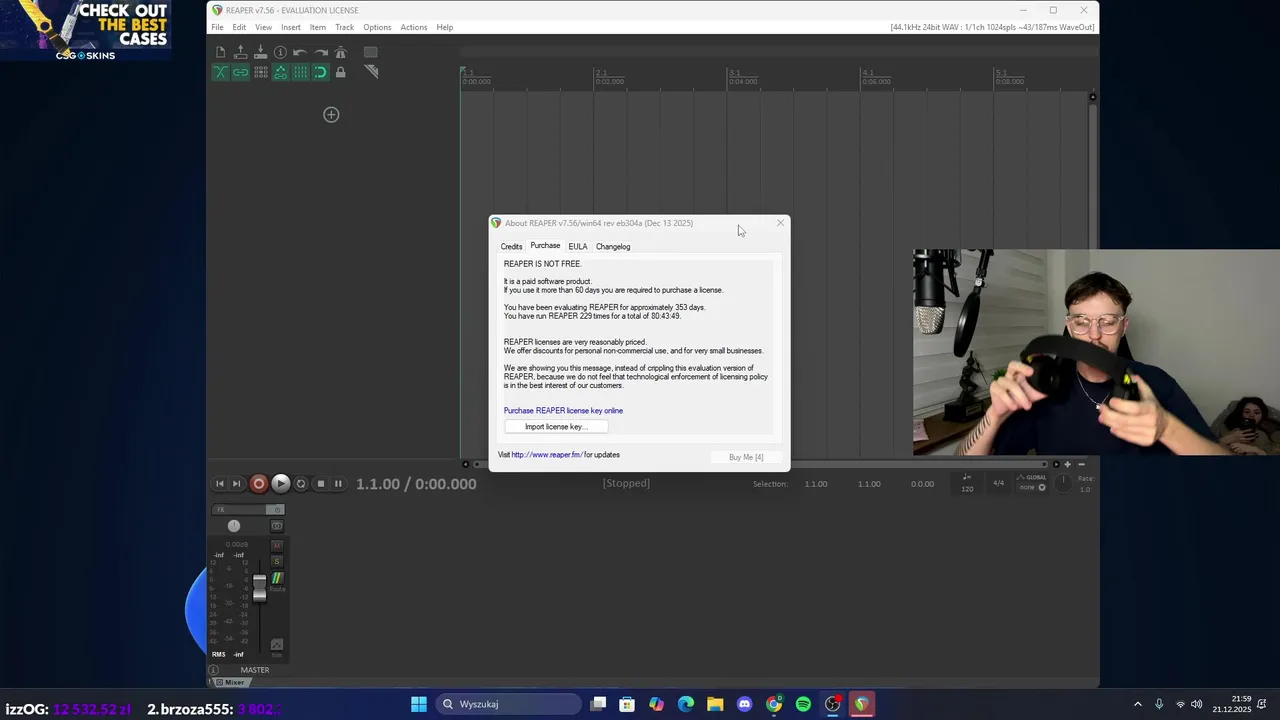Click the master volume fader
Image resolution: width=1280 pixels, height=720 pixels.
[x=260, y=588]
